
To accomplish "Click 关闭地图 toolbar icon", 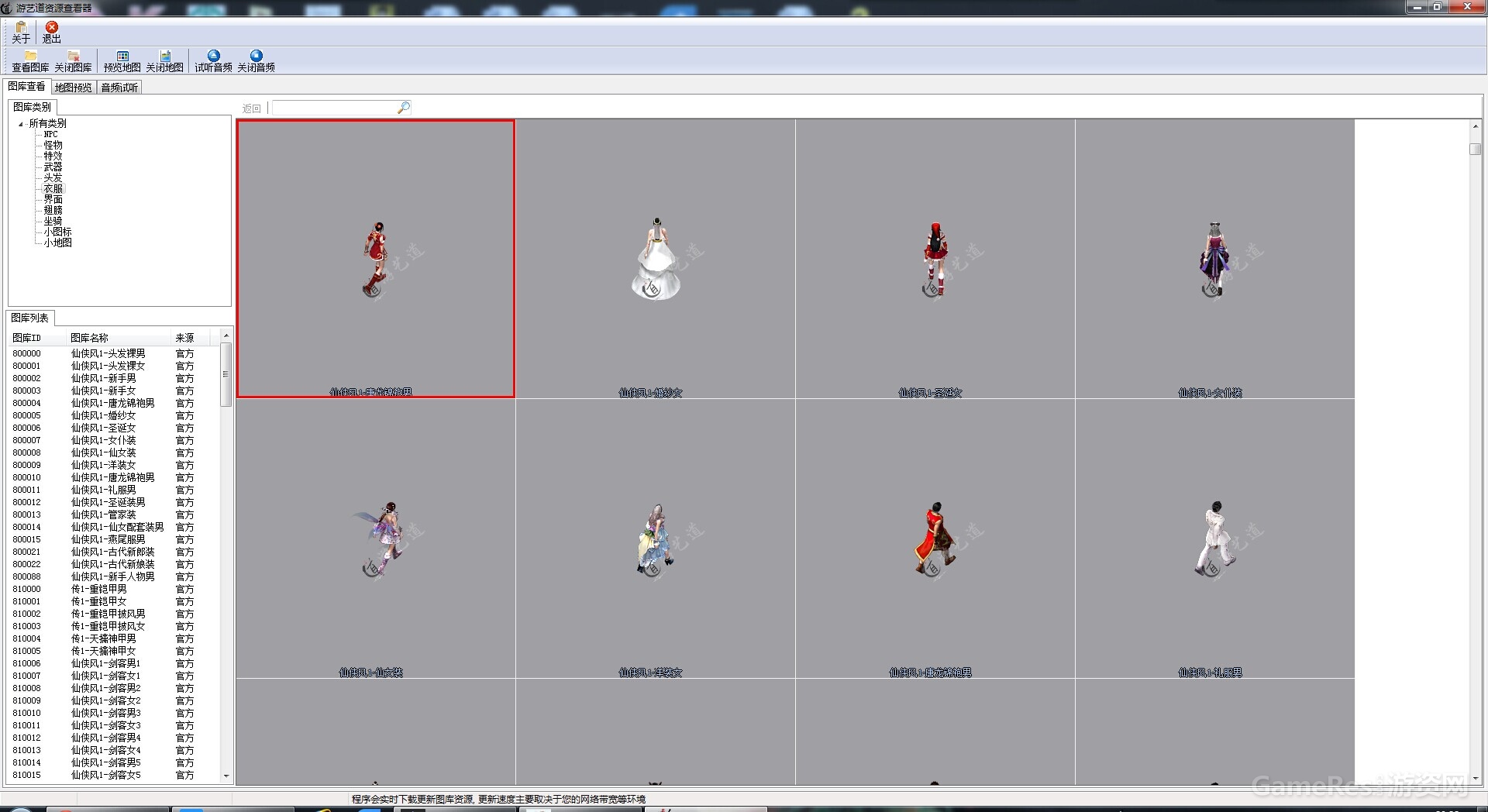I will [165, 61].
